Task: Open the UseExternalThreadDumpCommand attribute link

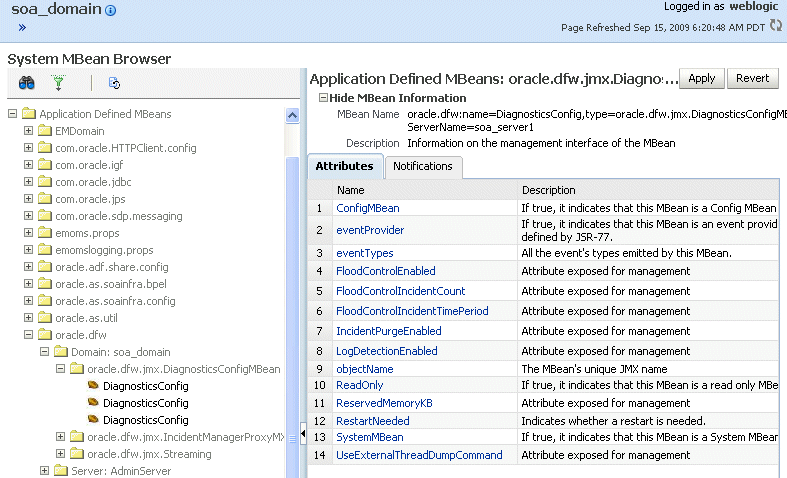Action: coord(419,455)
